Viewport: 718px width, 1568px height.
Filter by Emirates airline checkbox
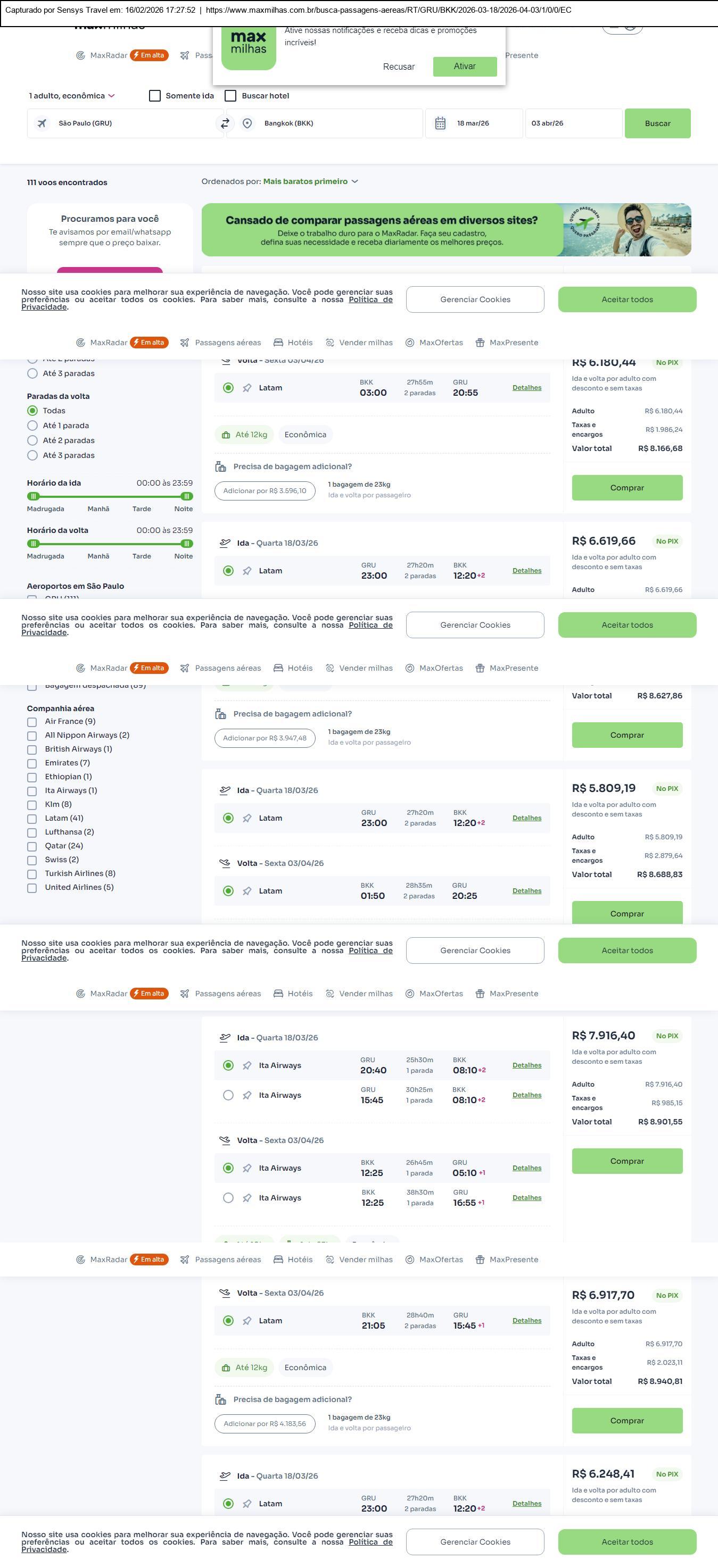pos(32,763)
